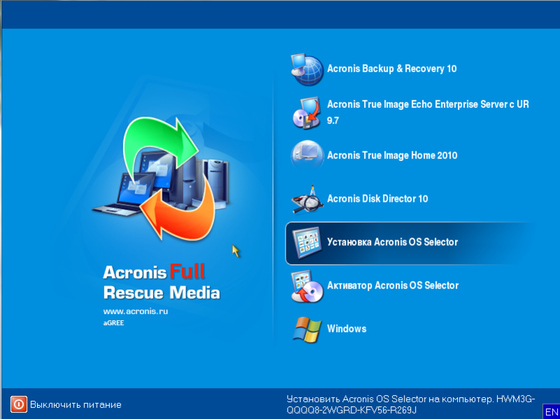Click the www.acronis.ru link text
The image size is (560, 419).
click(x=135, y=311)
